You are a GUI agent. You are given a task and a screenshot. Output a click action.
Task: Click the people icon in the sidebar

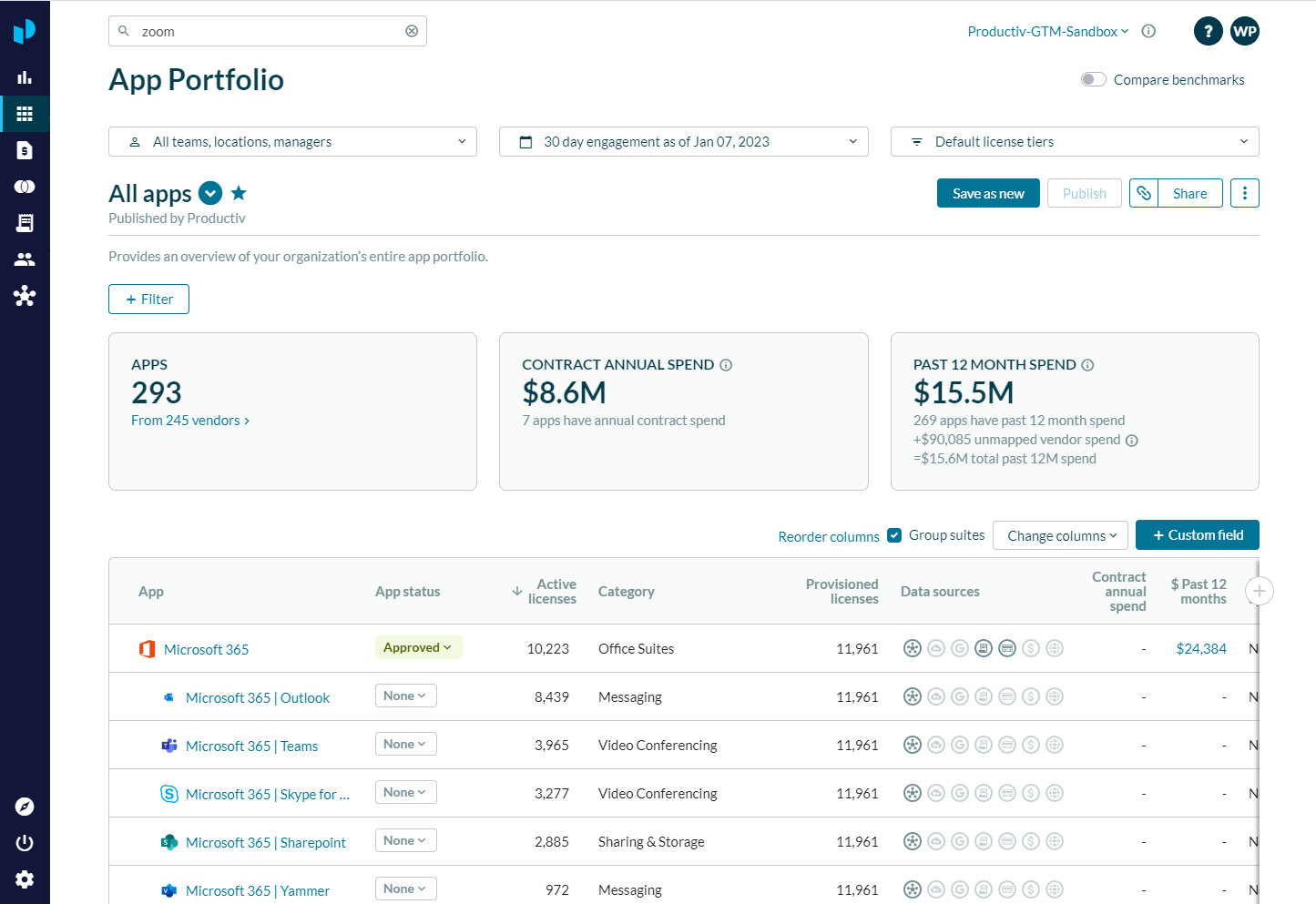[25, 259]
